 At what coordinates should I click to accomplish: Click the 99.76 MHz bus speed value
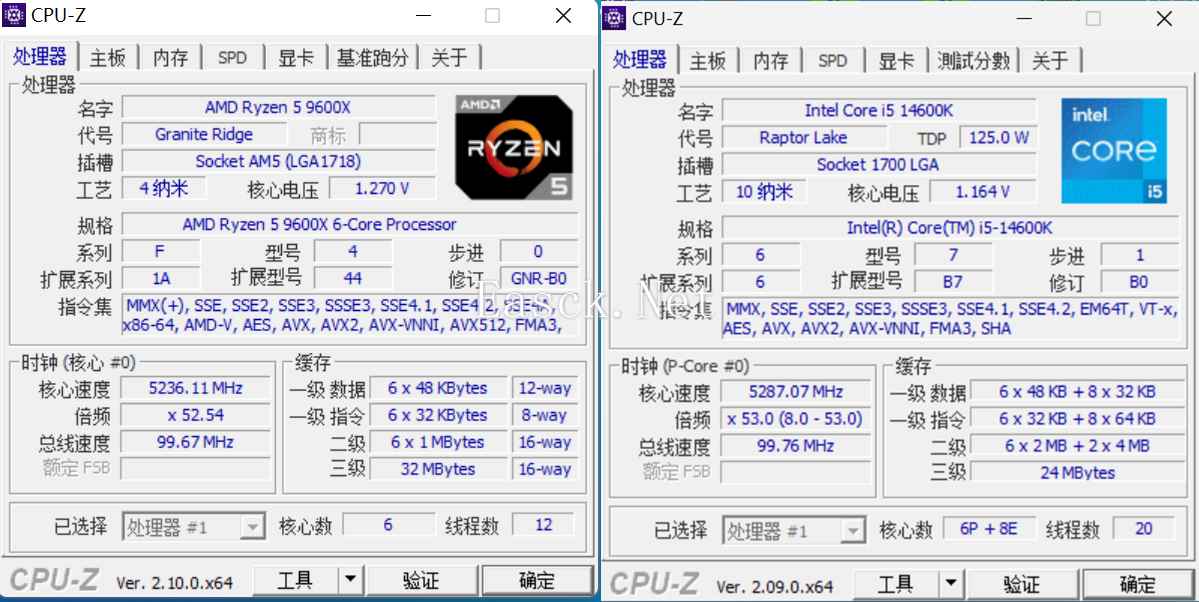point(795,445)
